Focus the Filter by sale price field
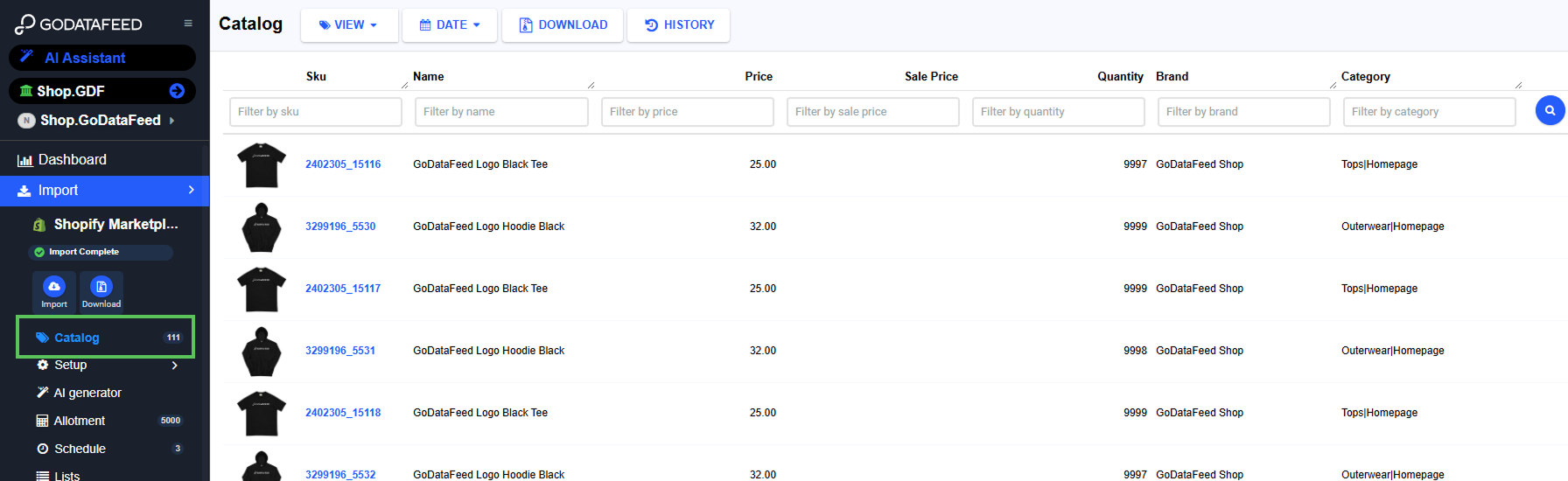Image resolution: width=1568 pixels, height=481 pixels. click(873, 112)
